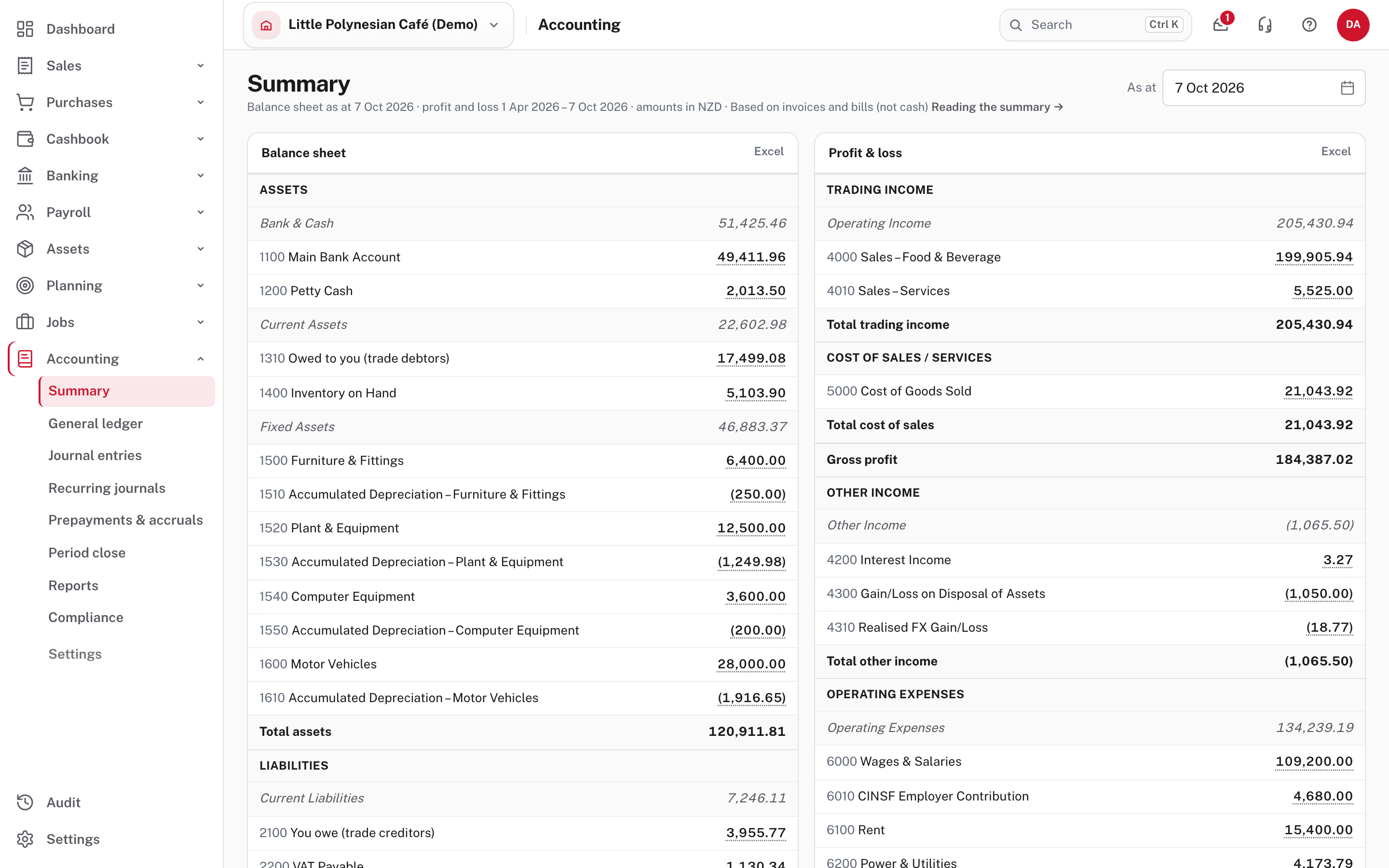The height and width of the screenshot is (868, 1389).
Task: Export Profit & loss to Excel
Action: click(1335, 151)
